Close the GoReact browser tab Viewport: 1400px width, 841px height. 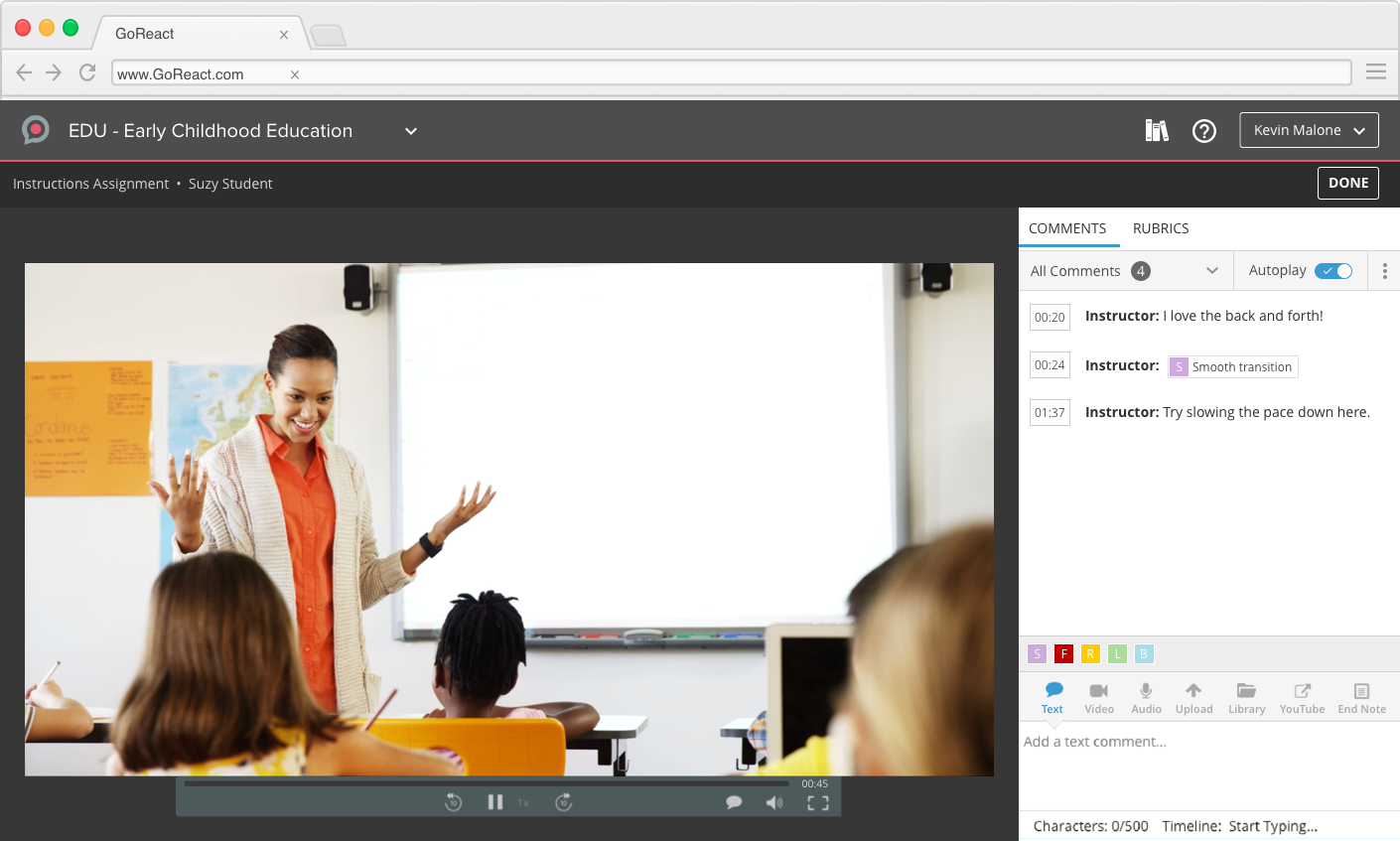(x=284, y=35)
